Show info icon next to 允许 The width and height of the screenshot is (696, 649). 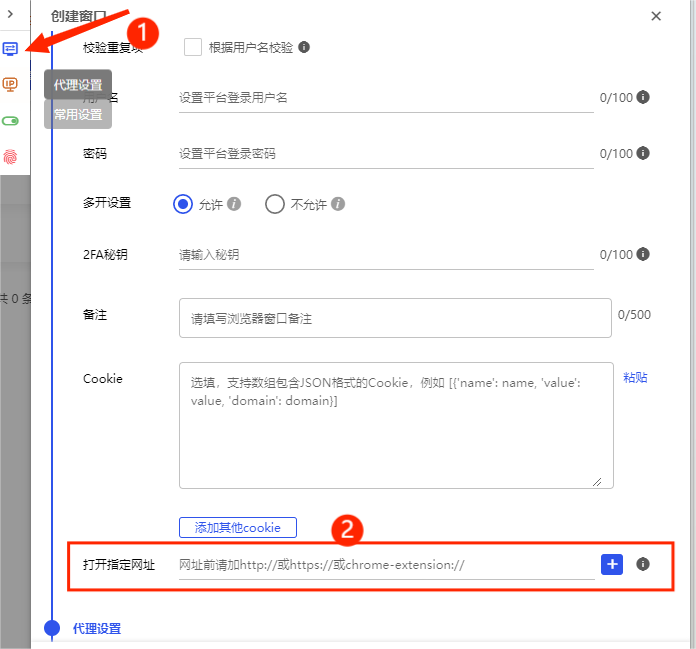pos(234,204)
